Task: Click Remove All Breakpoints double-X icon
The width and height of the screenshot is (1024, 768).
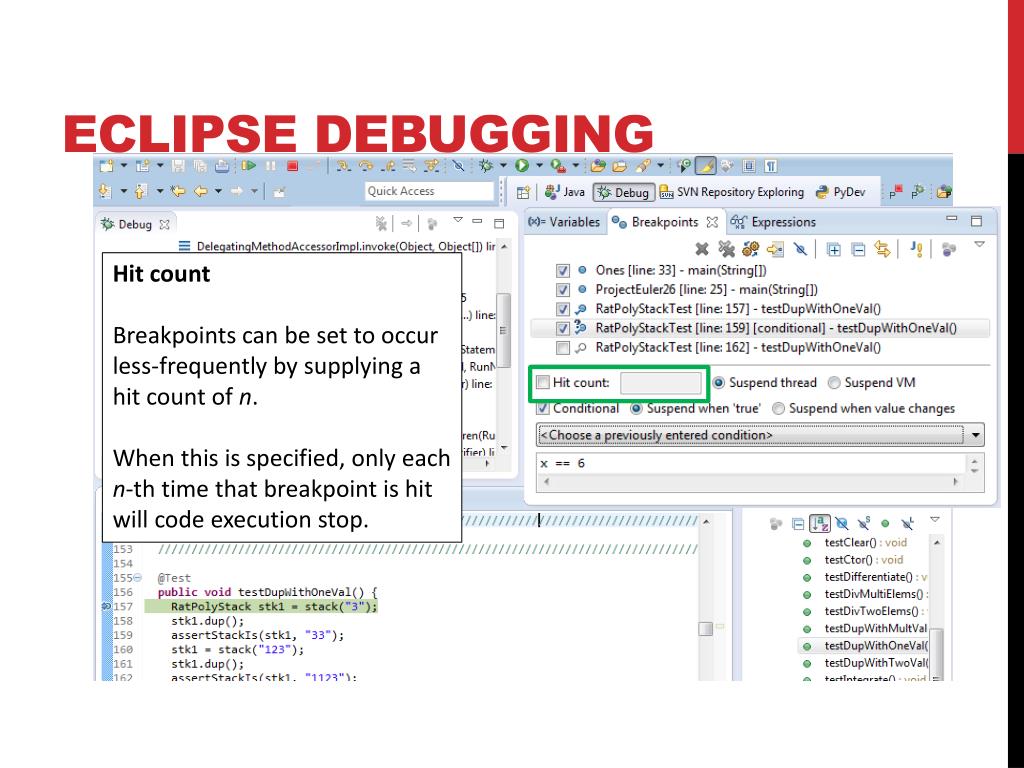Action: [x=726, y=249]
